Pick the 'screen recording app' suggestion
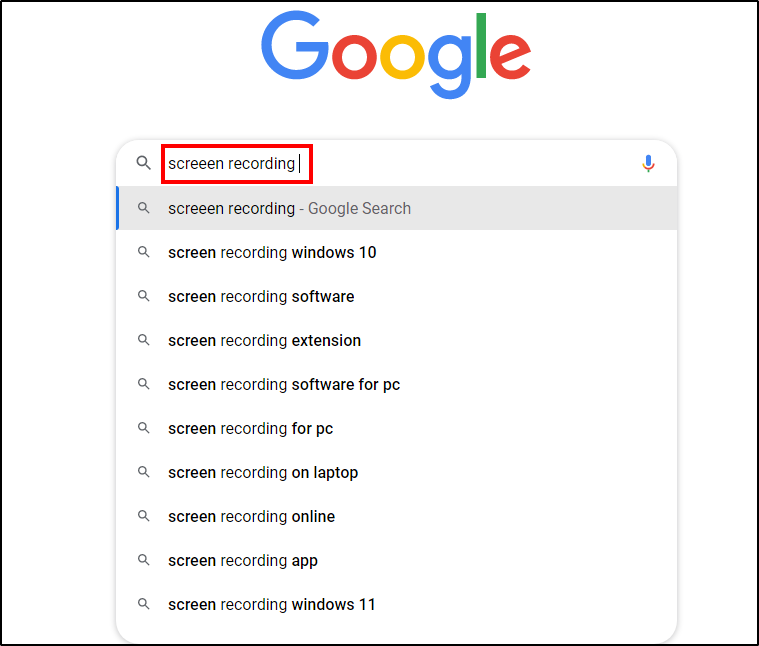 click(x=243, y=561)
